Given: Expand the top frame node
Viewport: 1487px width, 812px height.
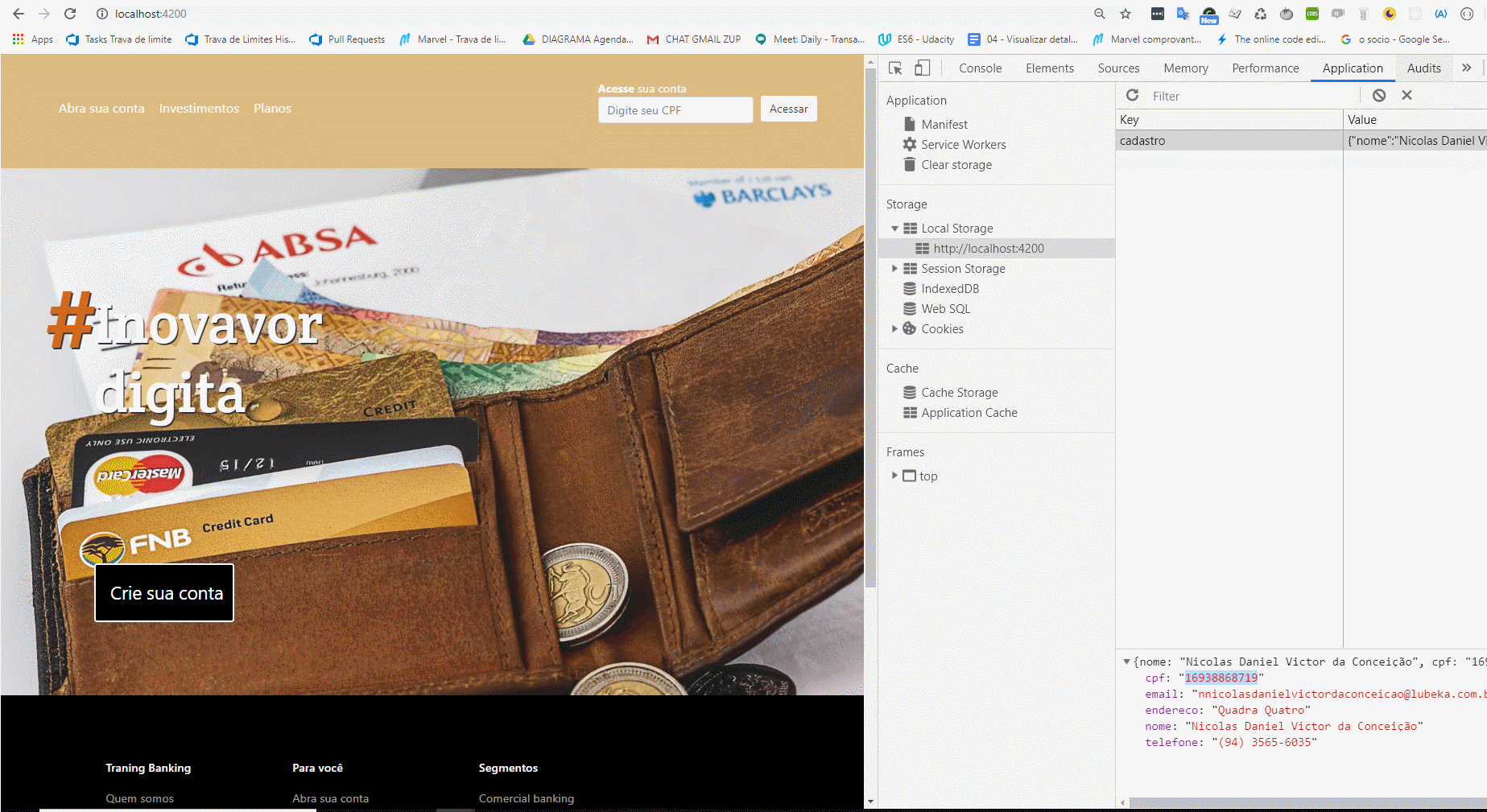Looking at the screenshot, I should click(894, 476).
